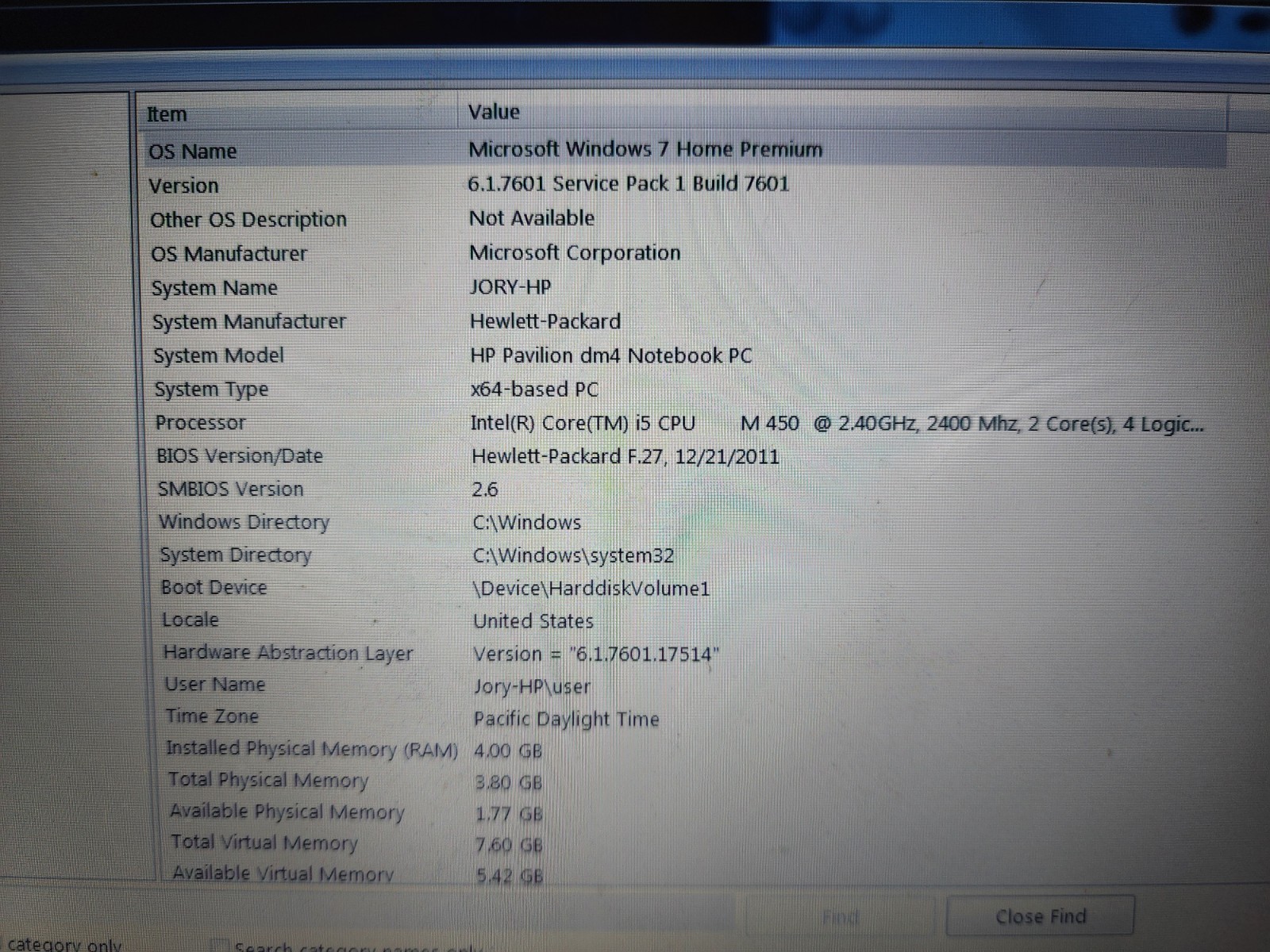
Task: Click the value \Device\HarddiskVolume1
Action: tap(591, 589)
